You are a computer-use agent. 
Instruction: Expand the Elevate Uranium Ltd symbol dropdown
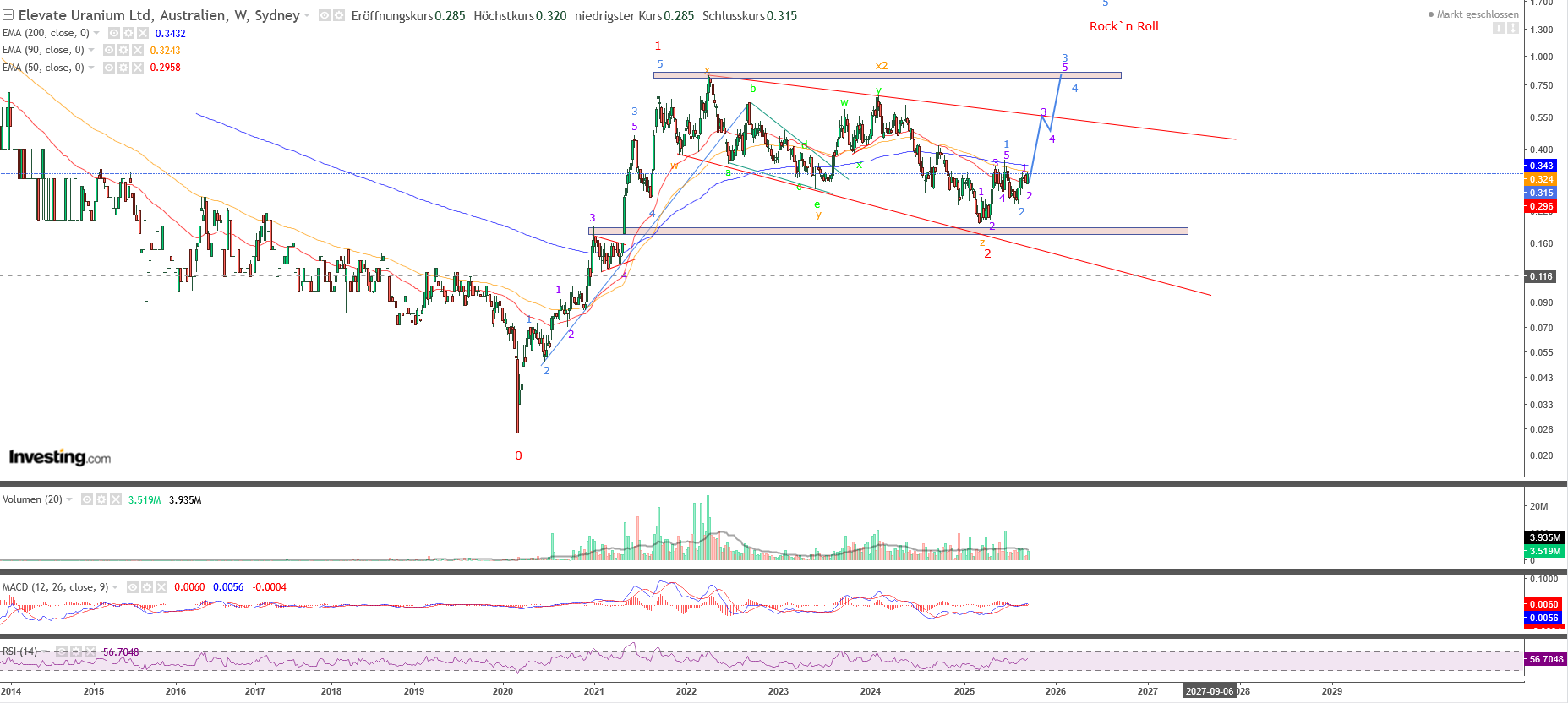(307, 15)
